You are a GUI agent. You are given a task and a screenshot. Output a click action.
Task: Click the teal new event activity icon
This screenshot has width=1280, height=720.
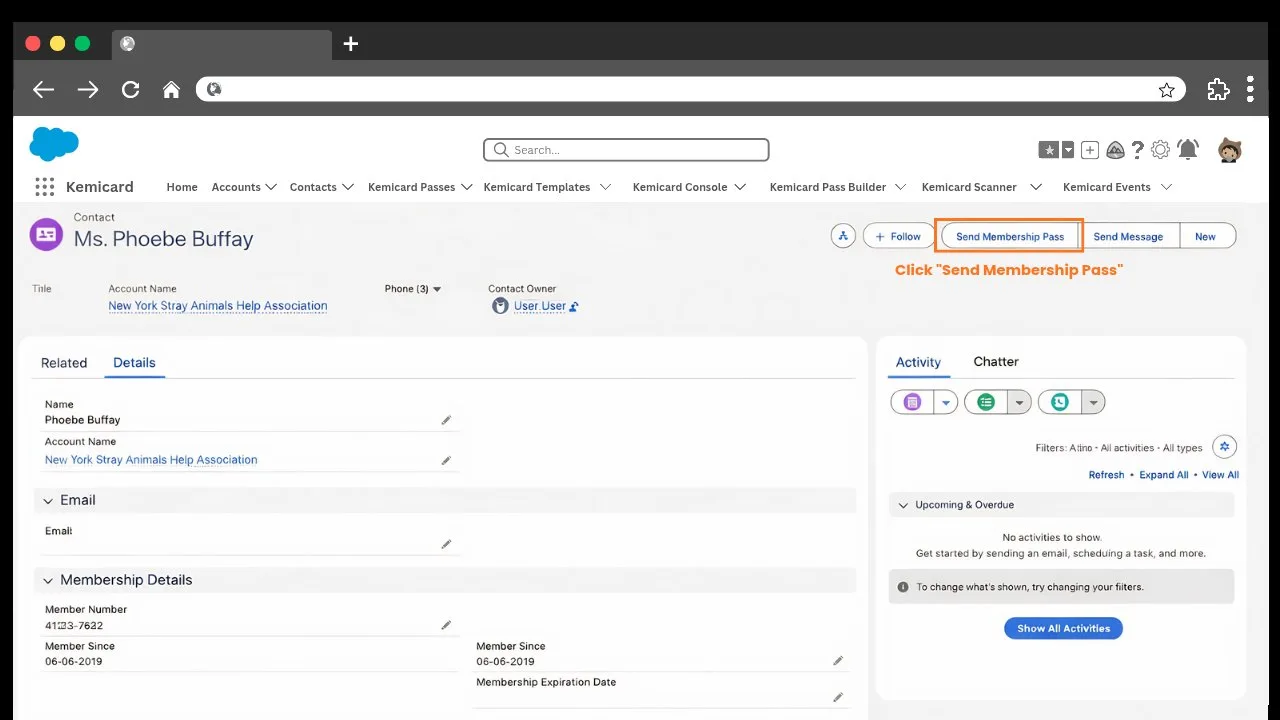(1060, 402)
